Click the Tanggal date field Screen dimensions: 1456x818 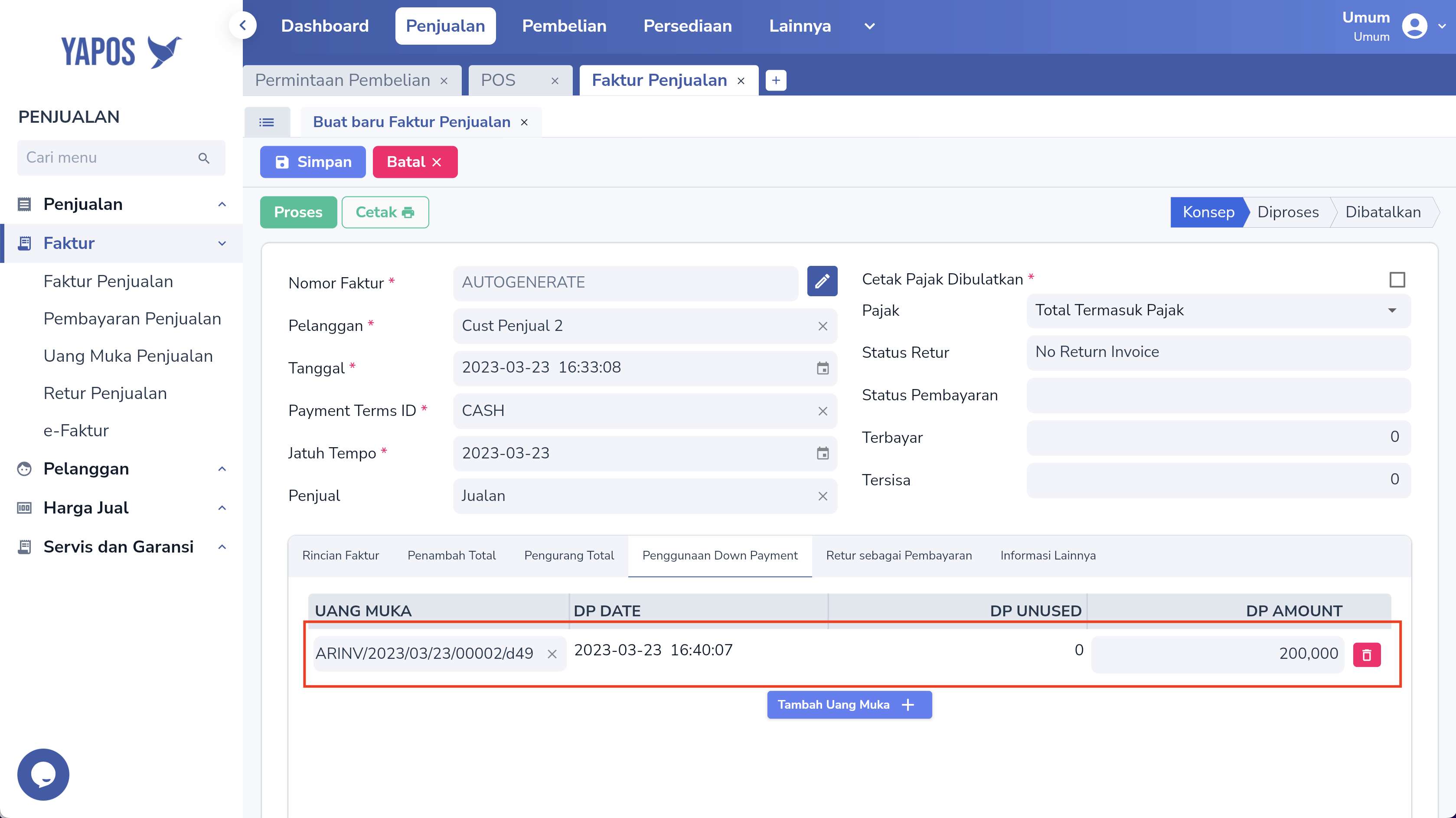click(x=644, y=368)
